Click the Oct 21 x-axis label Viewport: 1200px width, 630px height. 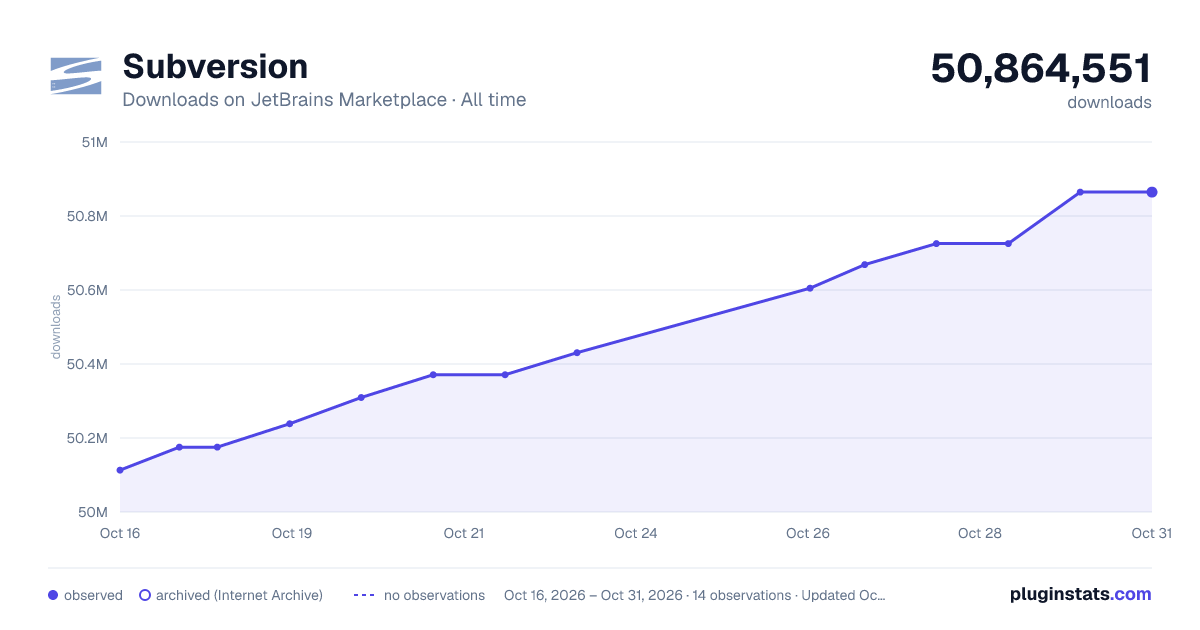pyautogui.click(x=464, y=533)
